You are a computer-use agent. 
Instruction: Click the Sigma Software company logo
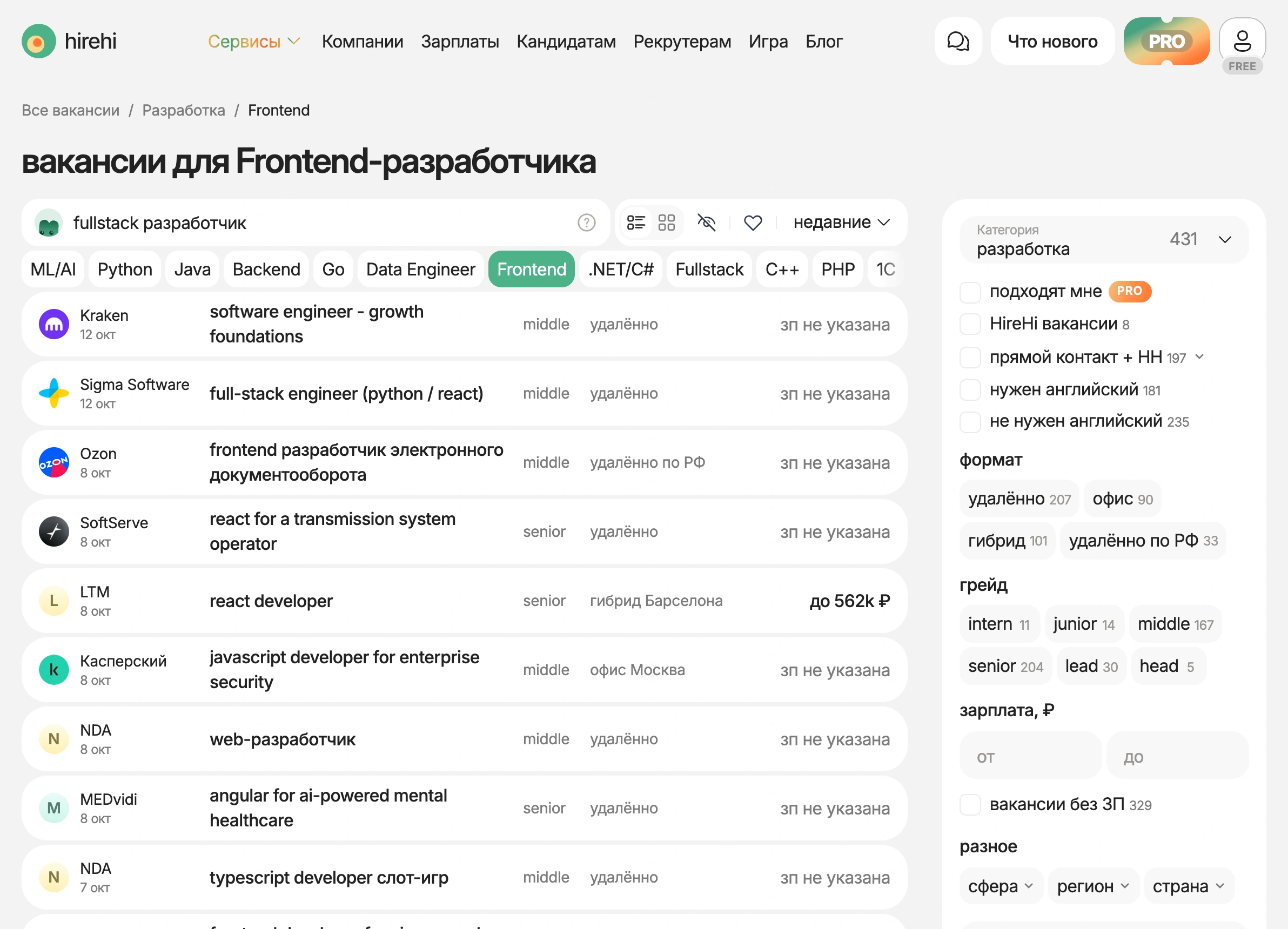pyautogui.click(x=54, y=394)
